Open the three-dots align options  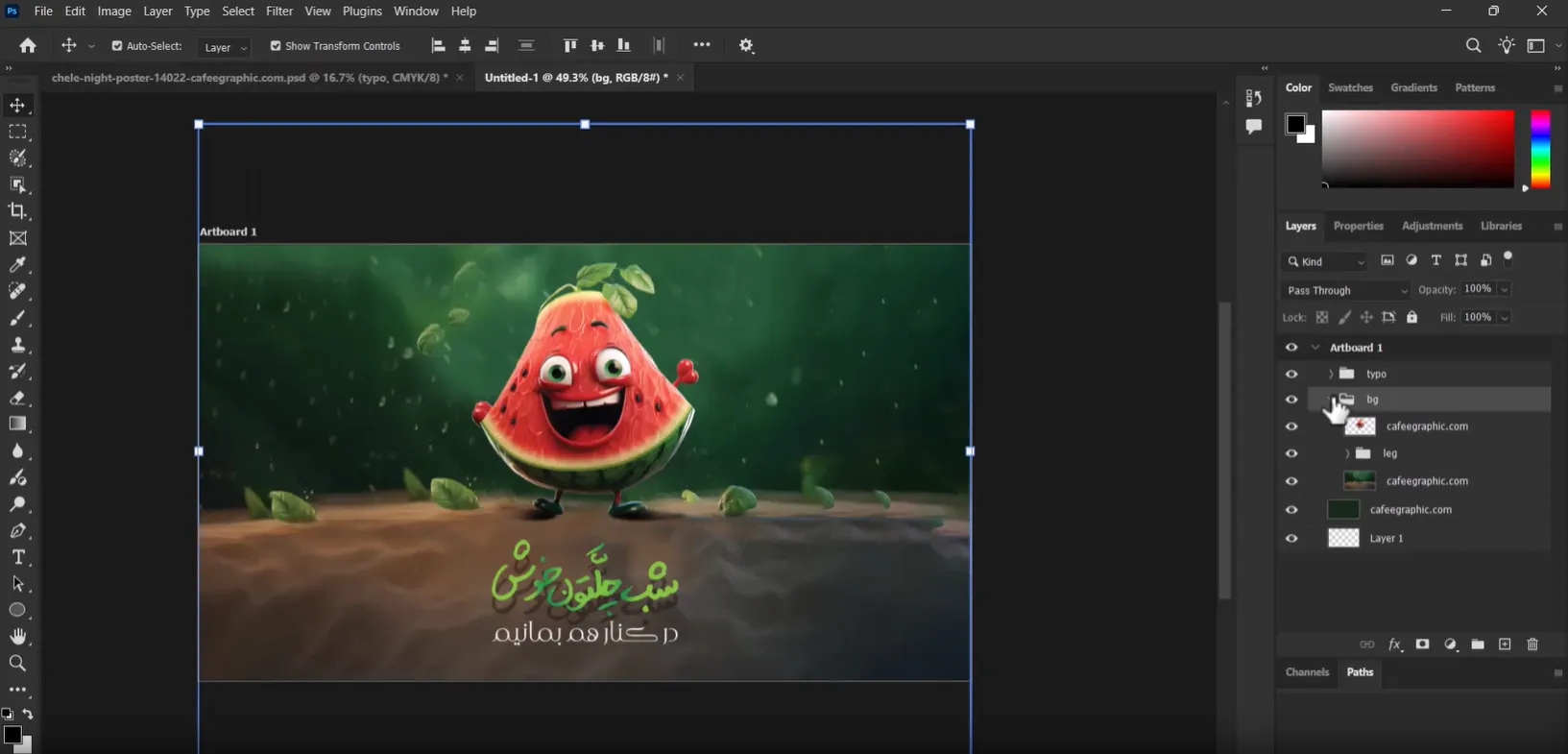702,45
